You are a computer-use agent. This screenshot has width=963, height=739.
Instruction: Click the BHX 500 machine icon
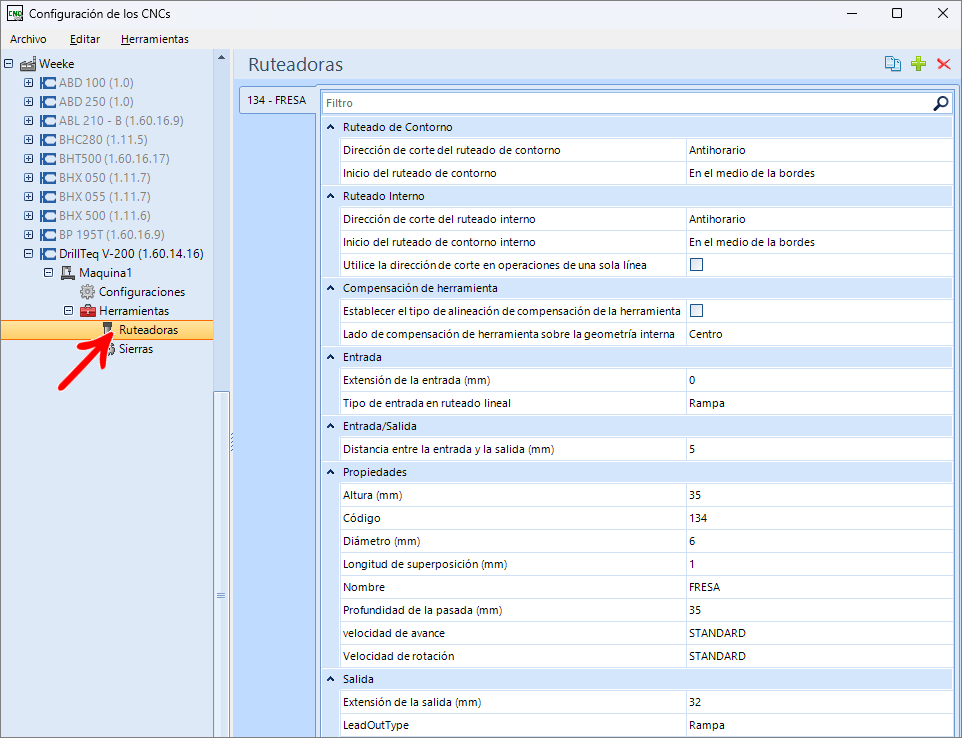tap(48, 216)
